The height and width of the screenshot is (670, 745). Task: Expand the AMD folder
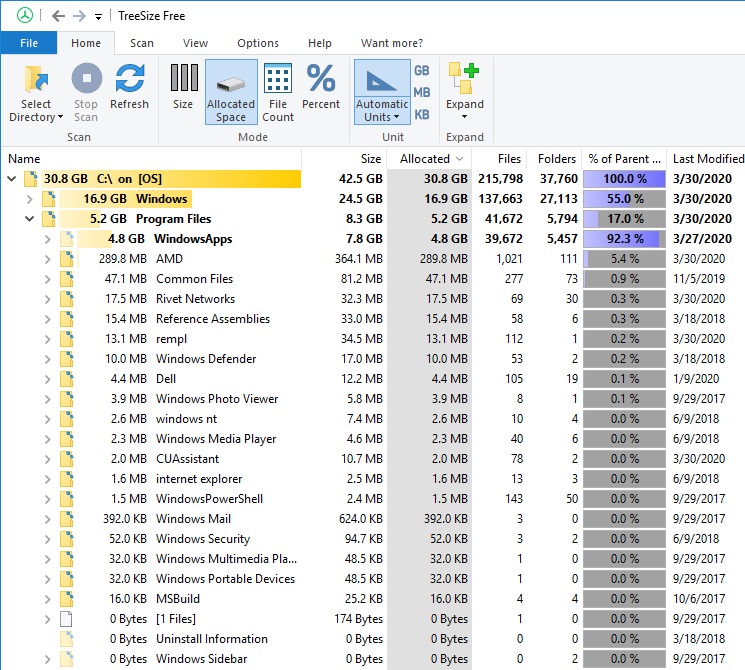(x=48, y=259)
